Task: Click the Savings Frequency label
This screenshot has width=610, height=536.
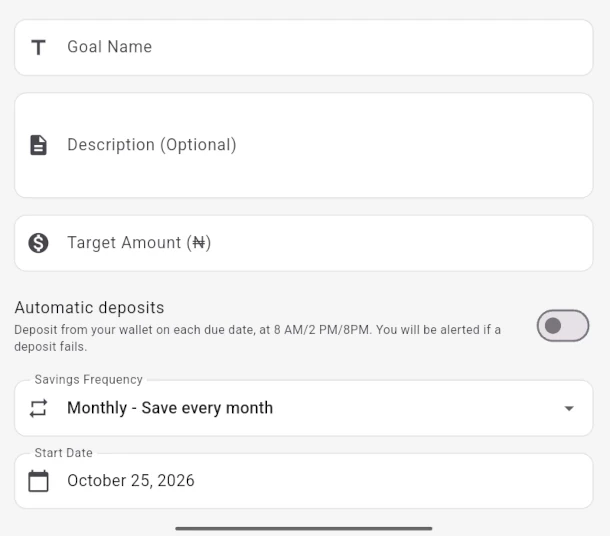Action: coord(89,379)
